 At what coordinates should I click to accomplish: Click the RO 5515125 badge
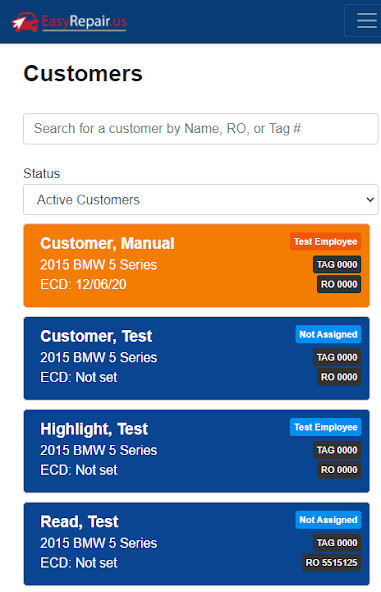click(x=331, y=563)
